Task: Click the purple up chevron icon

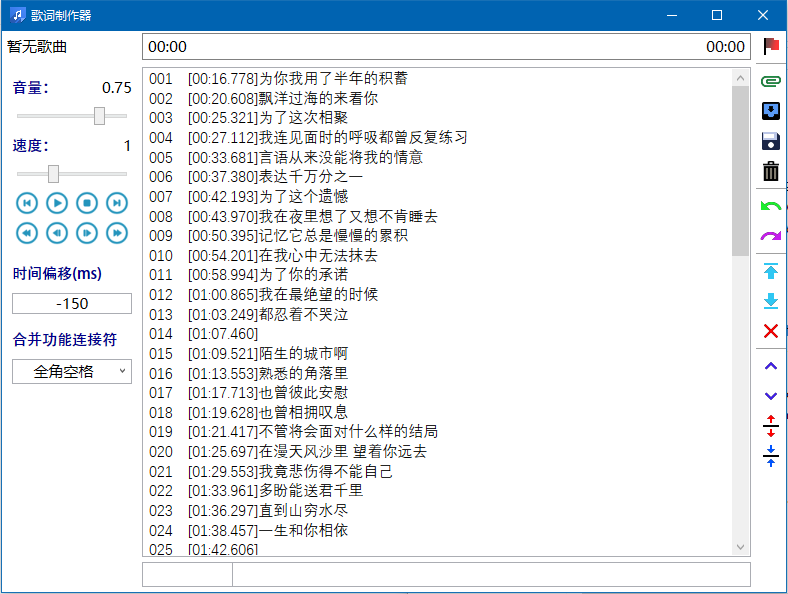Action: tap(770, 366)
